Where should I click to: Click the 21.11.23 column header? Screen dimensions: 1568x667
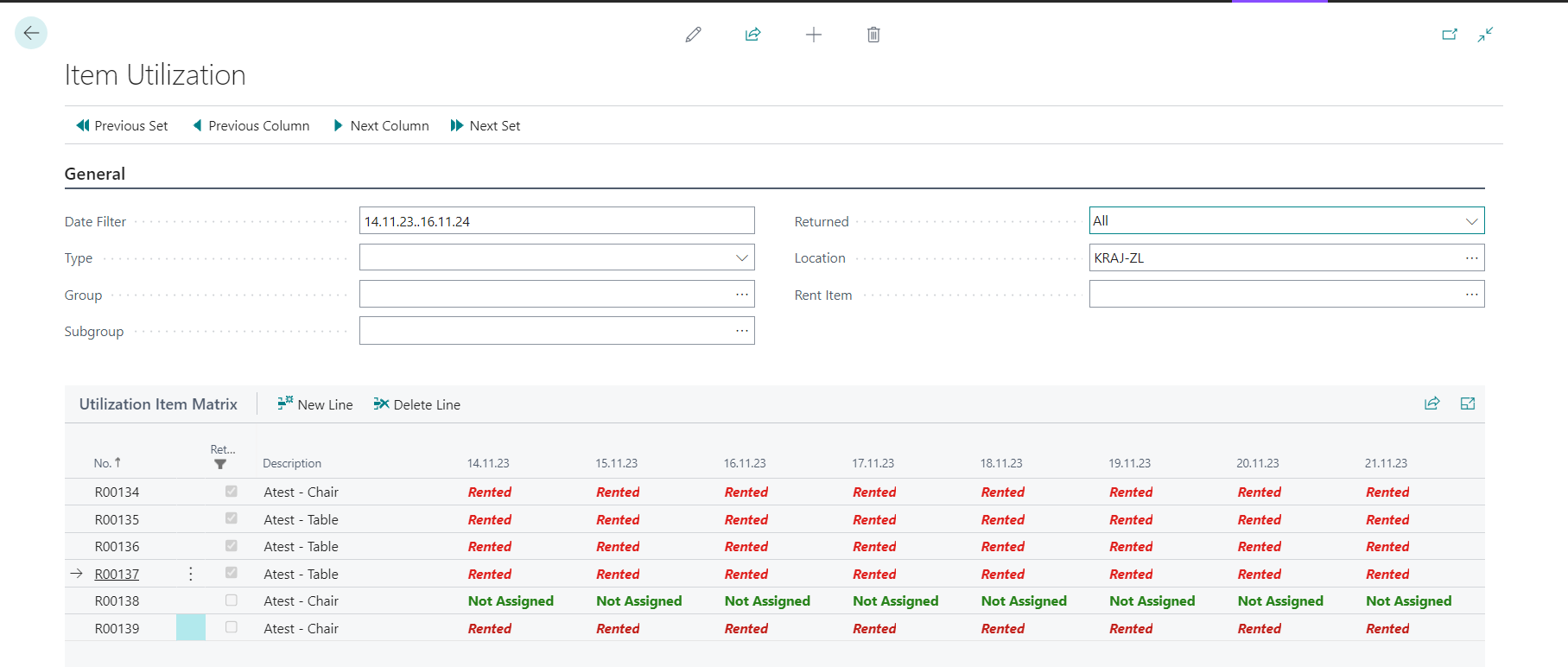[1386, 463]
